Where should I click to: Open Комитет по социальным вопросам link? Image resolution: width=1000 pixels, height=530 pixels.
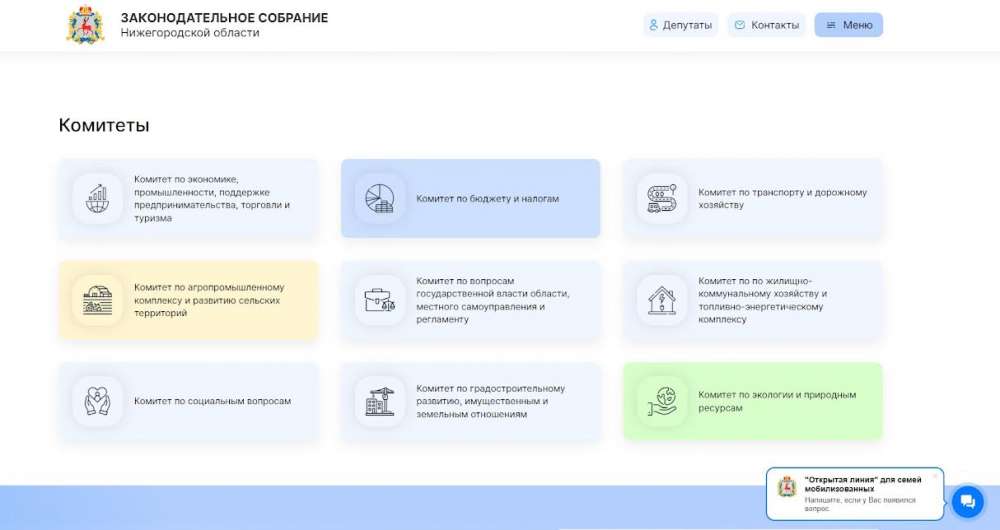[x=212, y=401]
